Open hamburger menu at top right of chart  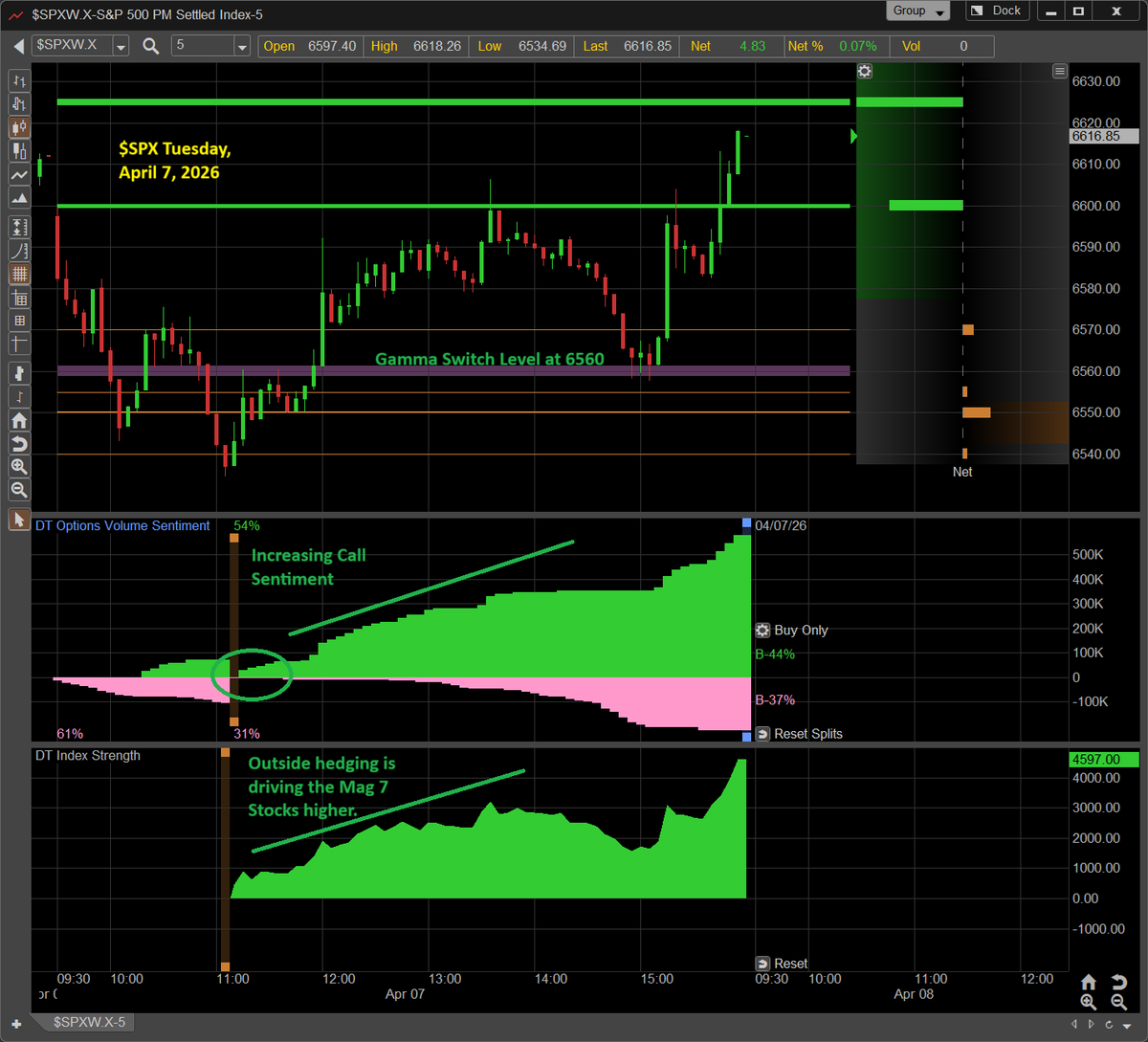[x=1059, y=71]
